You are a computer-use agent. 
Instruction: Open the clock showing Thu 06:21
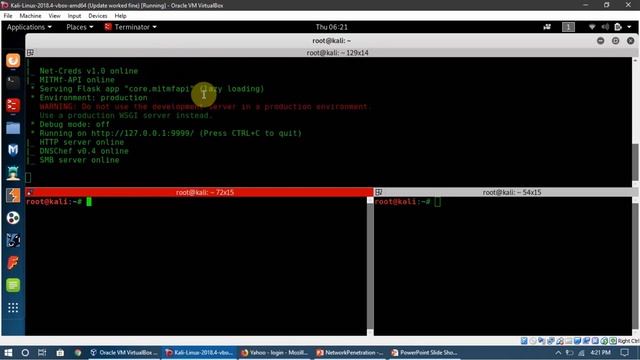[331, 27]
